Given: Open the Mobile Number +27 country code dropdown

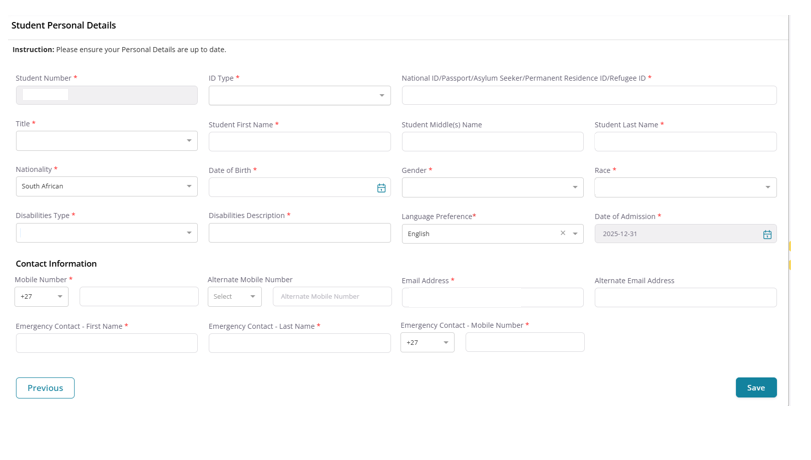Looking at the screenshot, I should tap(42, 297).
